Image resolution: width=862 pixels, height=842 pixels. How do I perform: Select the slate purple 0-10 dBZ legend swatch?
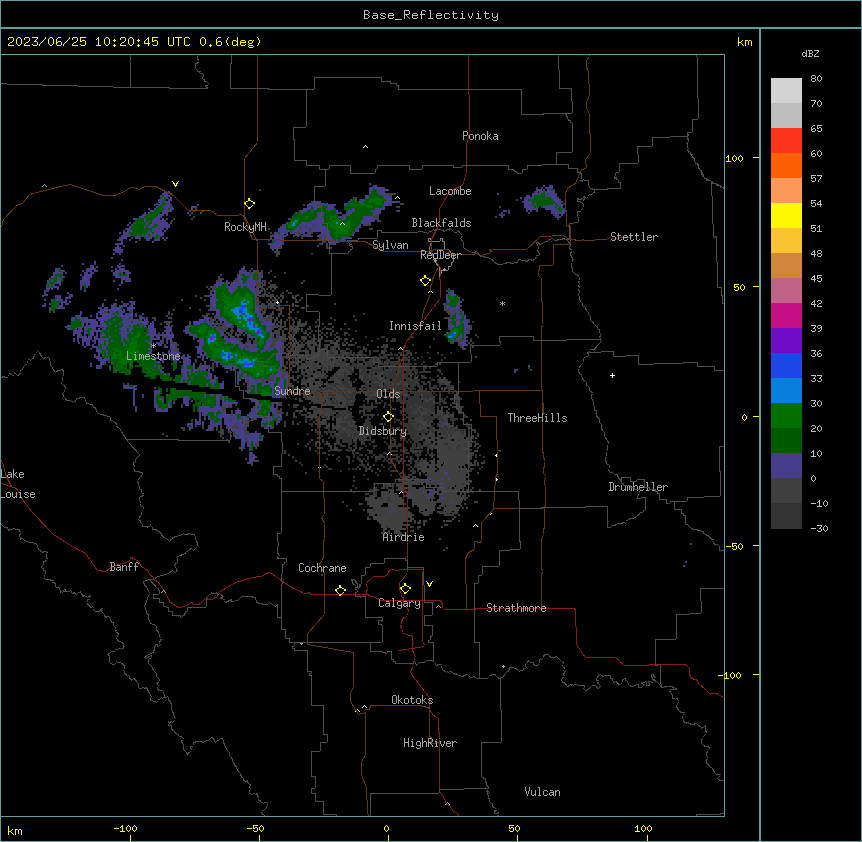(786, 466)
